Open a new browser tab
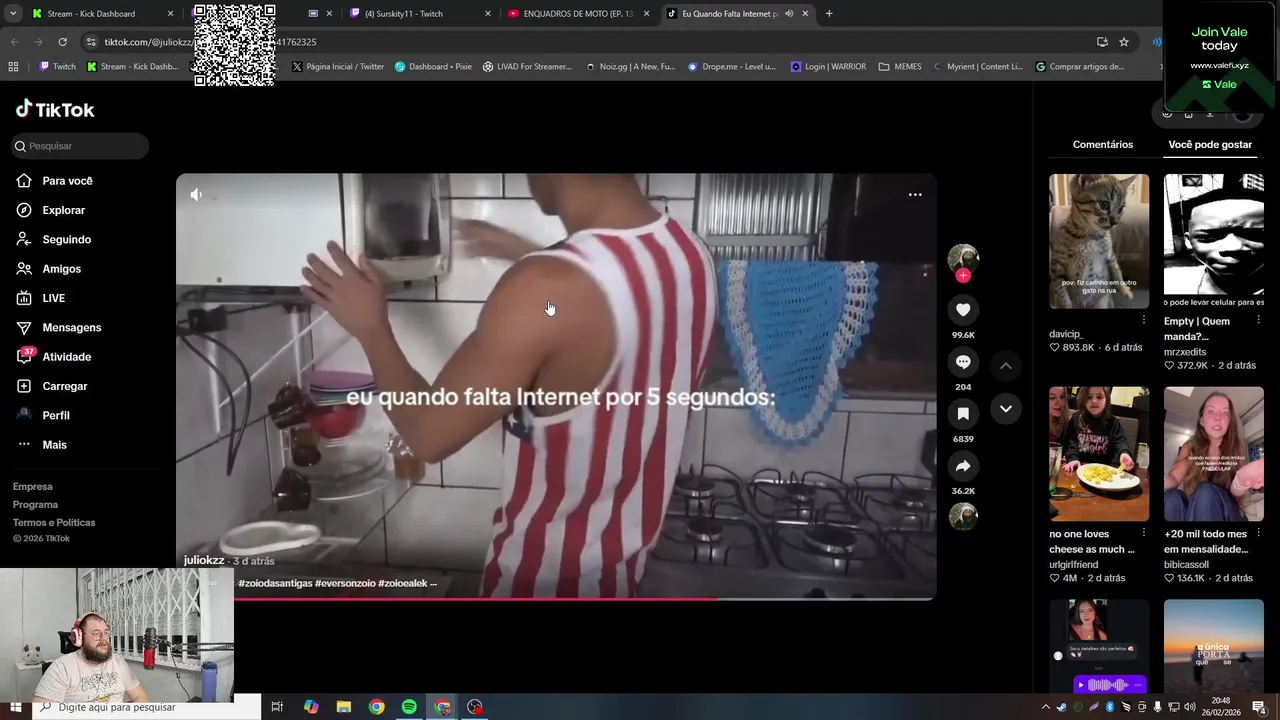The image size is (1280, 720). (x=829, y=14)
